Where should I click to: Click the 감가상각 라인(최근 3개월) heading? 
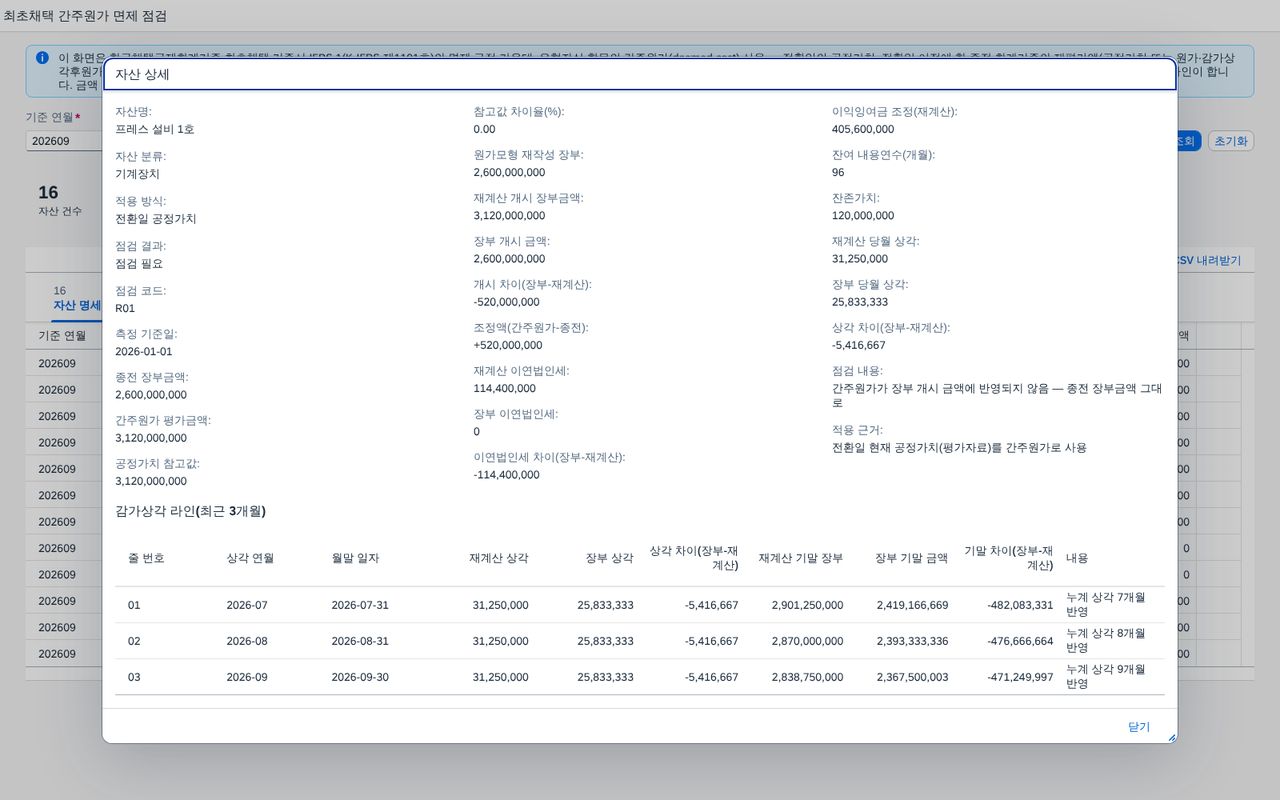click(x=190, y=511)
